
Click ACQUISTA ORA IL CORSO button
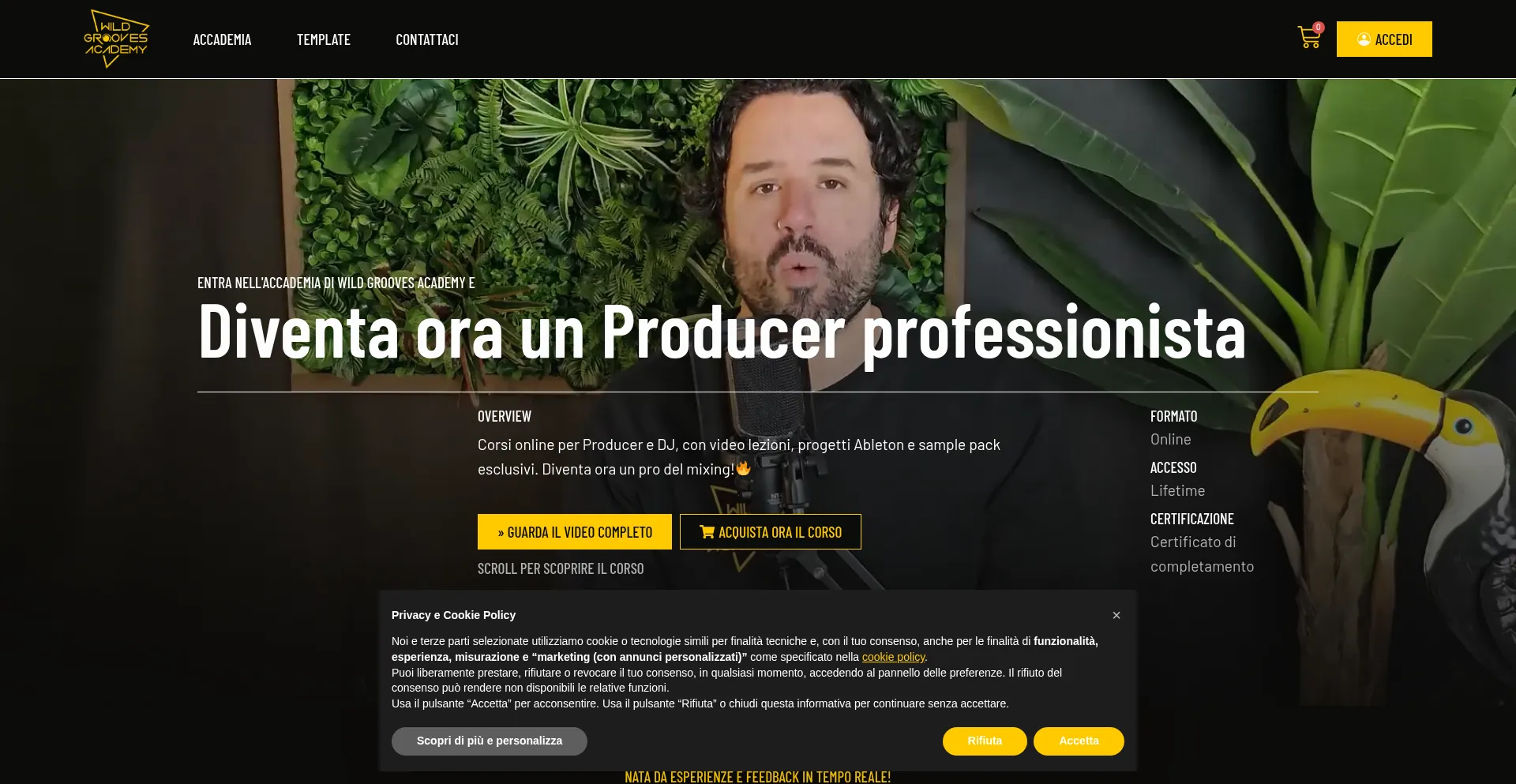tap(771, 532)
